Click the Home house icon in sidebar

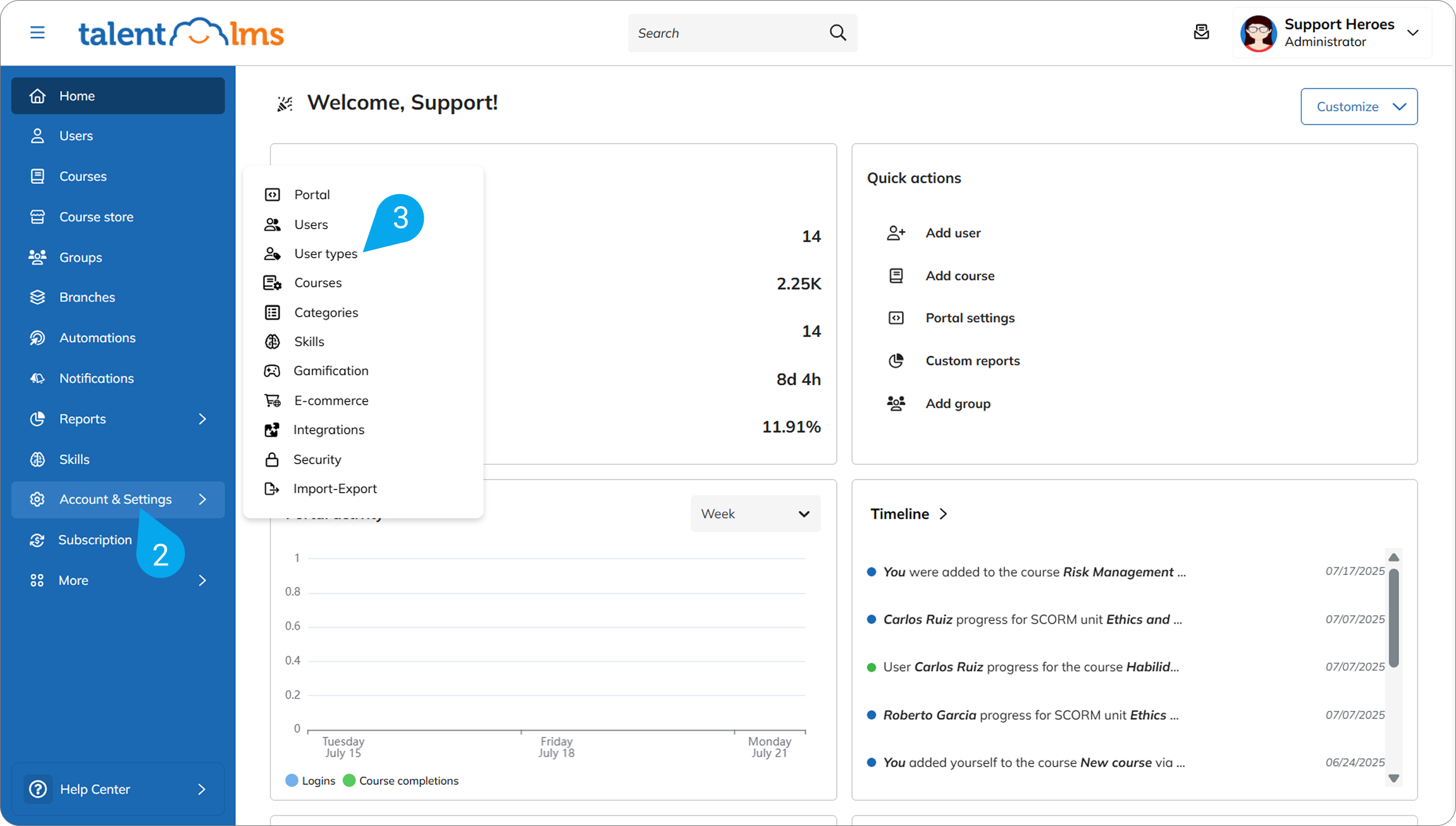(x=37, y=96)
